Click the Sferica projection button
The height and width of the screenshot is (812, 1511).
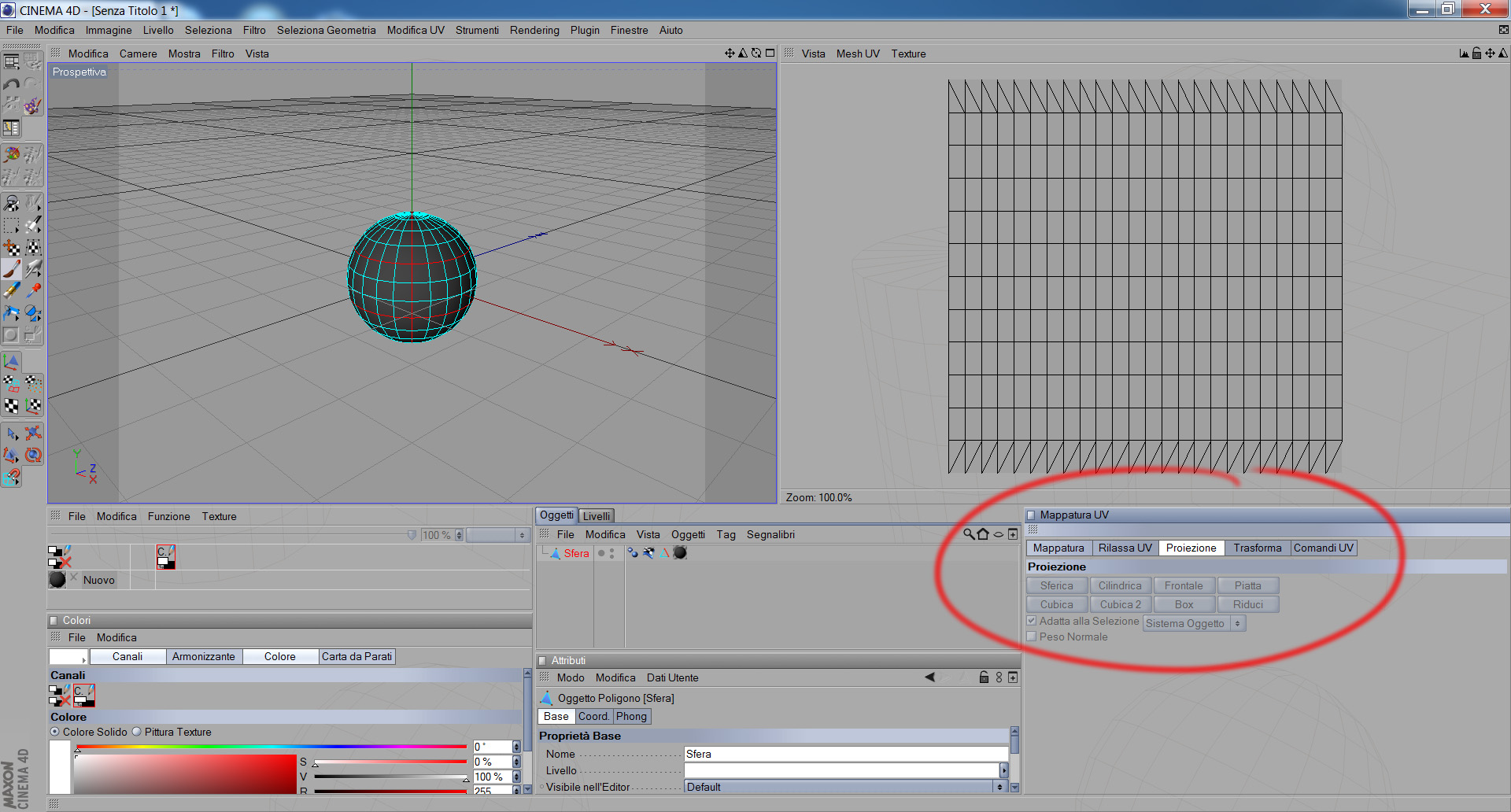(1057, 585)
